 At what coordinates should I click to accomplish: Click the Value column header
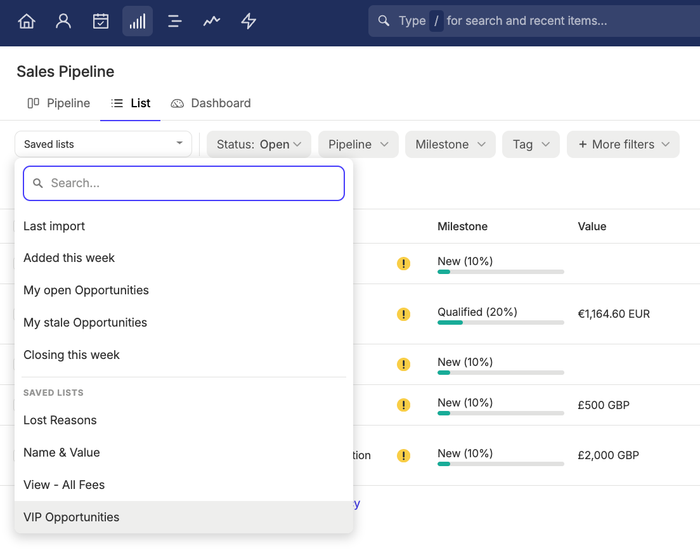(592, 226)
